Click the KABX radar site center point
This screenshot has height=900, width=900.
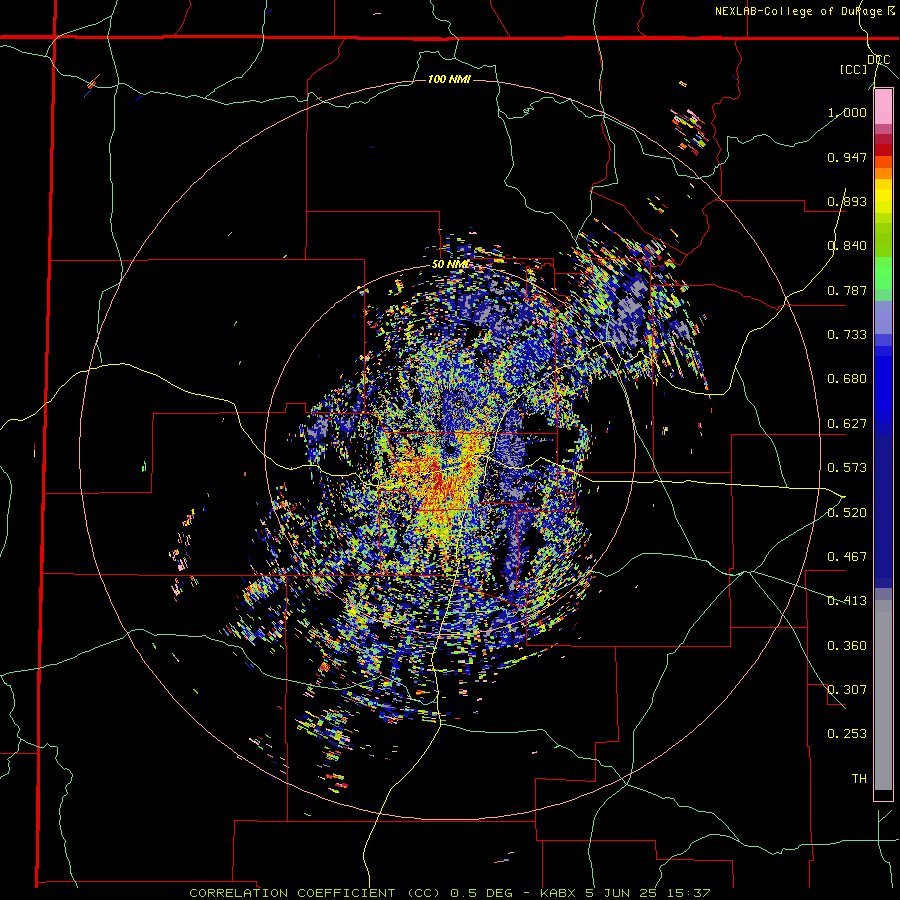point(449,449)
